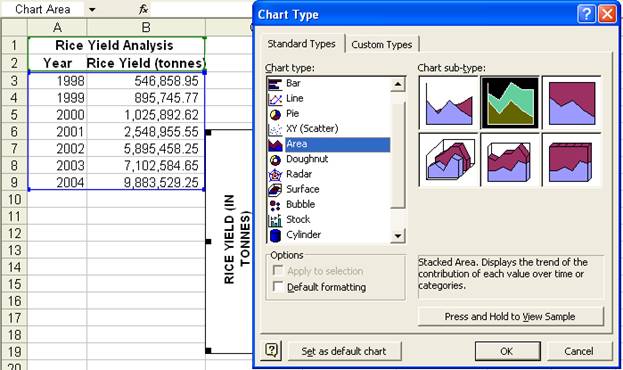The image size is (623, 370).
Task: Click the Press and Hold to View Sample button
Action: click(x=510, y=316)
